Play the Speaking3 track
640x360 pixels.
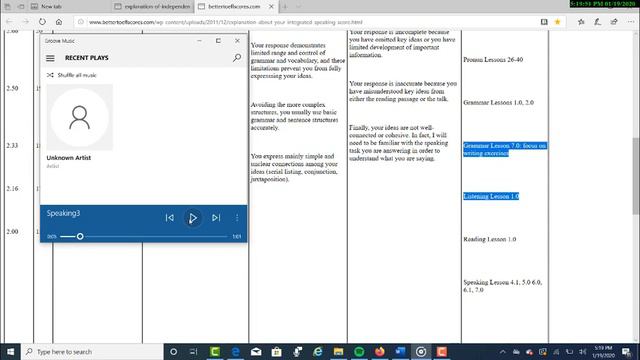pos(193,218)
